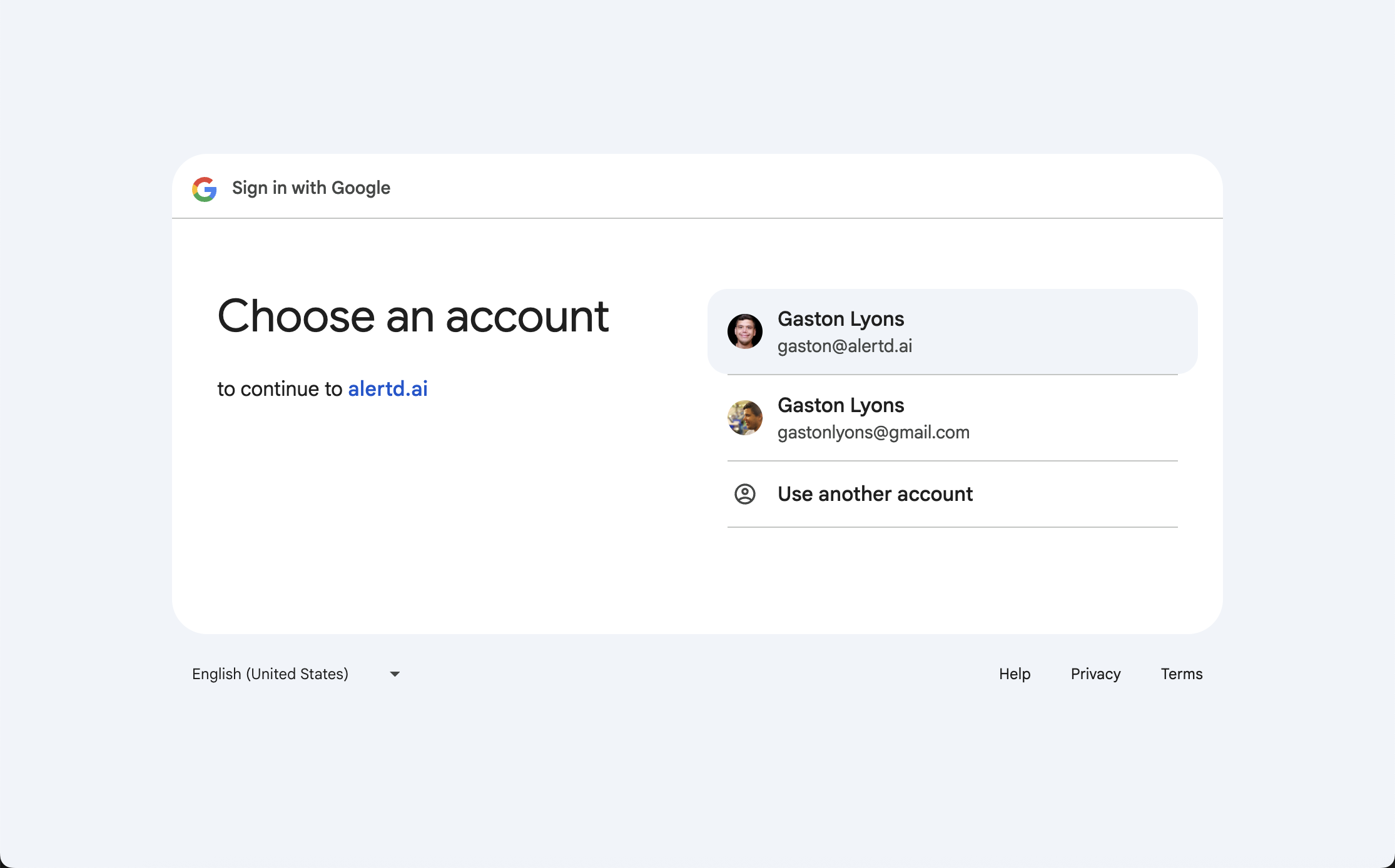
Task: Click the person icon next to Use another account
Action: (744, 494)
